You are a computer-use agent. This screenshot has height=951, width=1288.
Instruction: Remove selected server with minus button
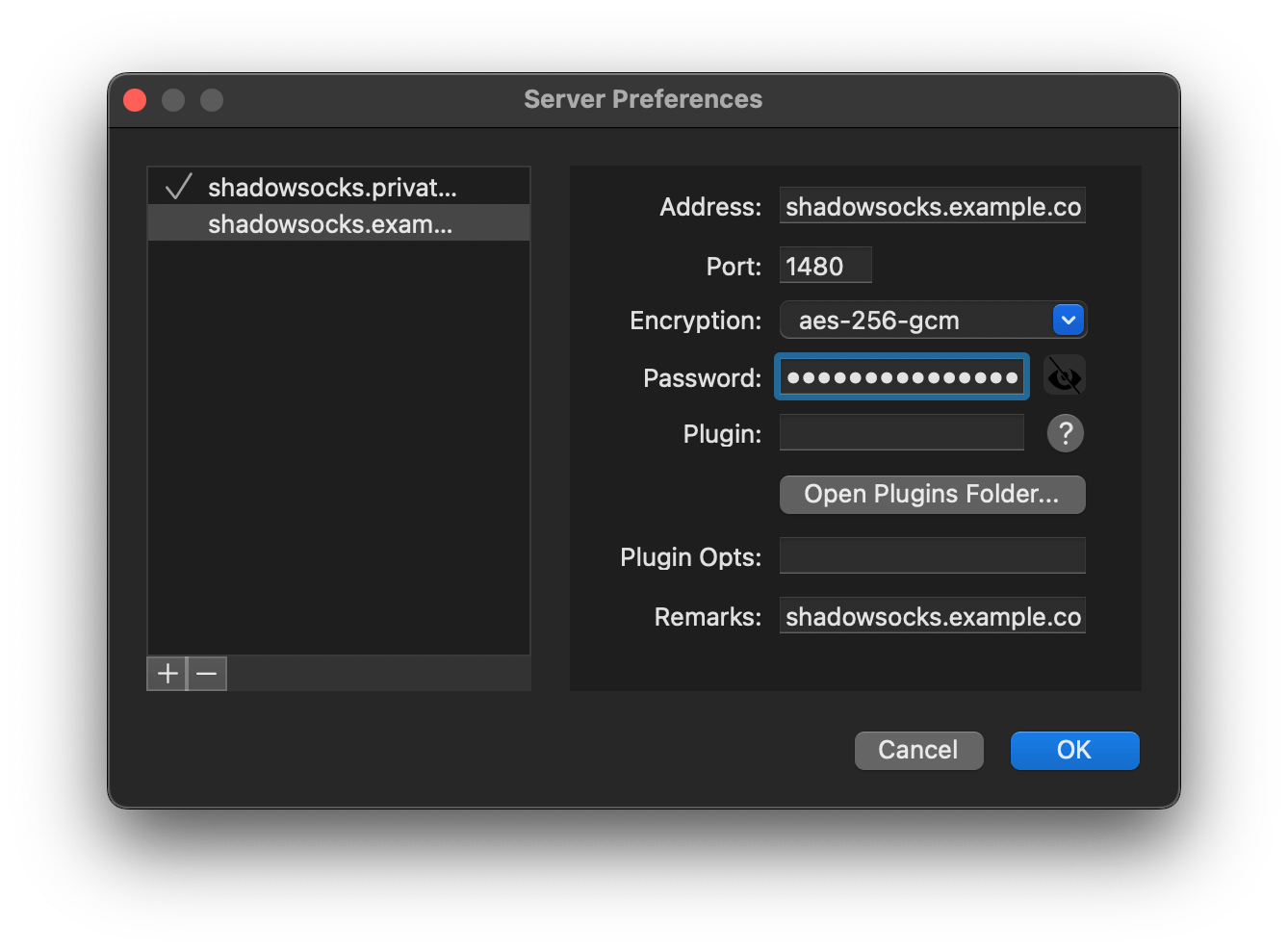point(206,674)
